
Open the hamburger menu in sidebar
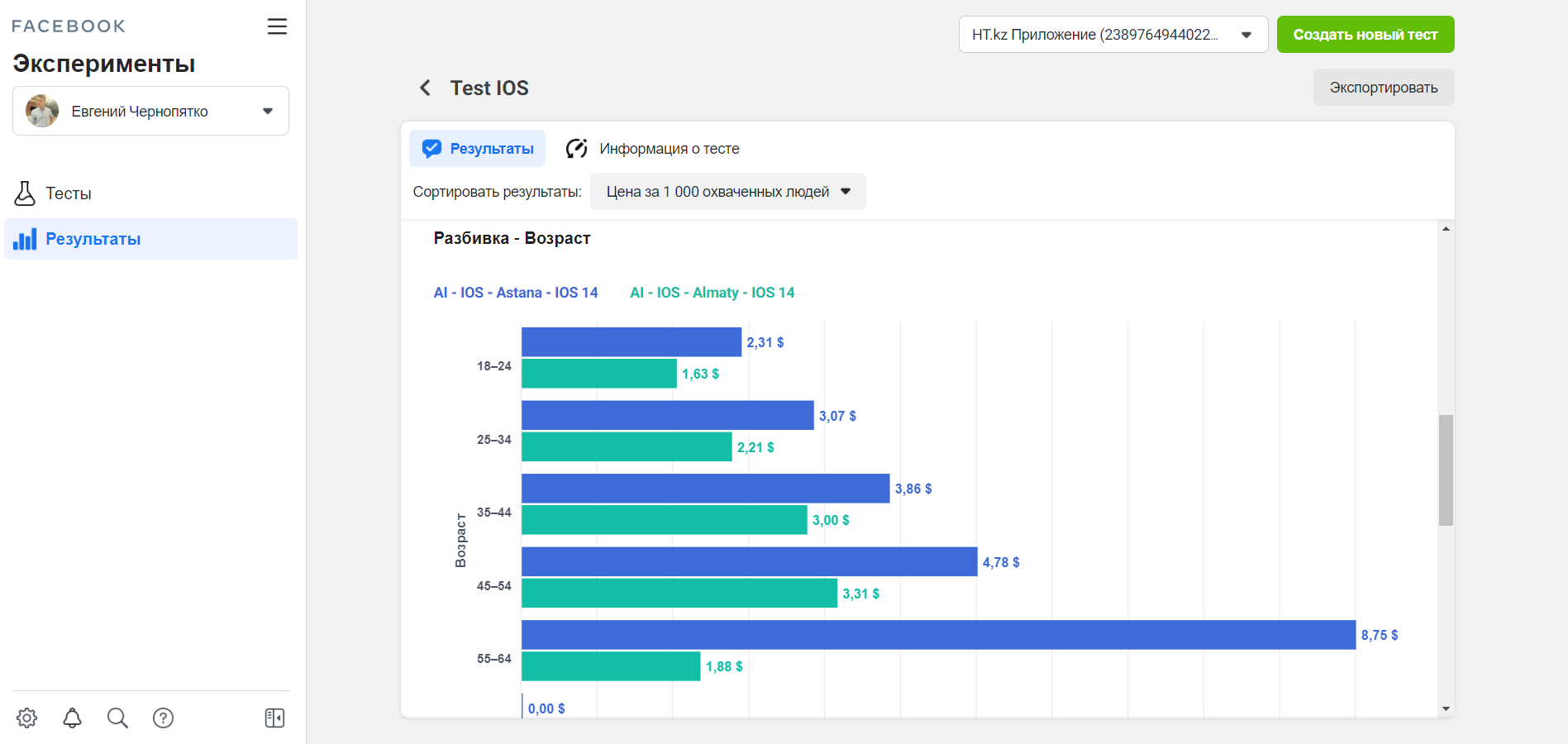(x=277, y=26)
